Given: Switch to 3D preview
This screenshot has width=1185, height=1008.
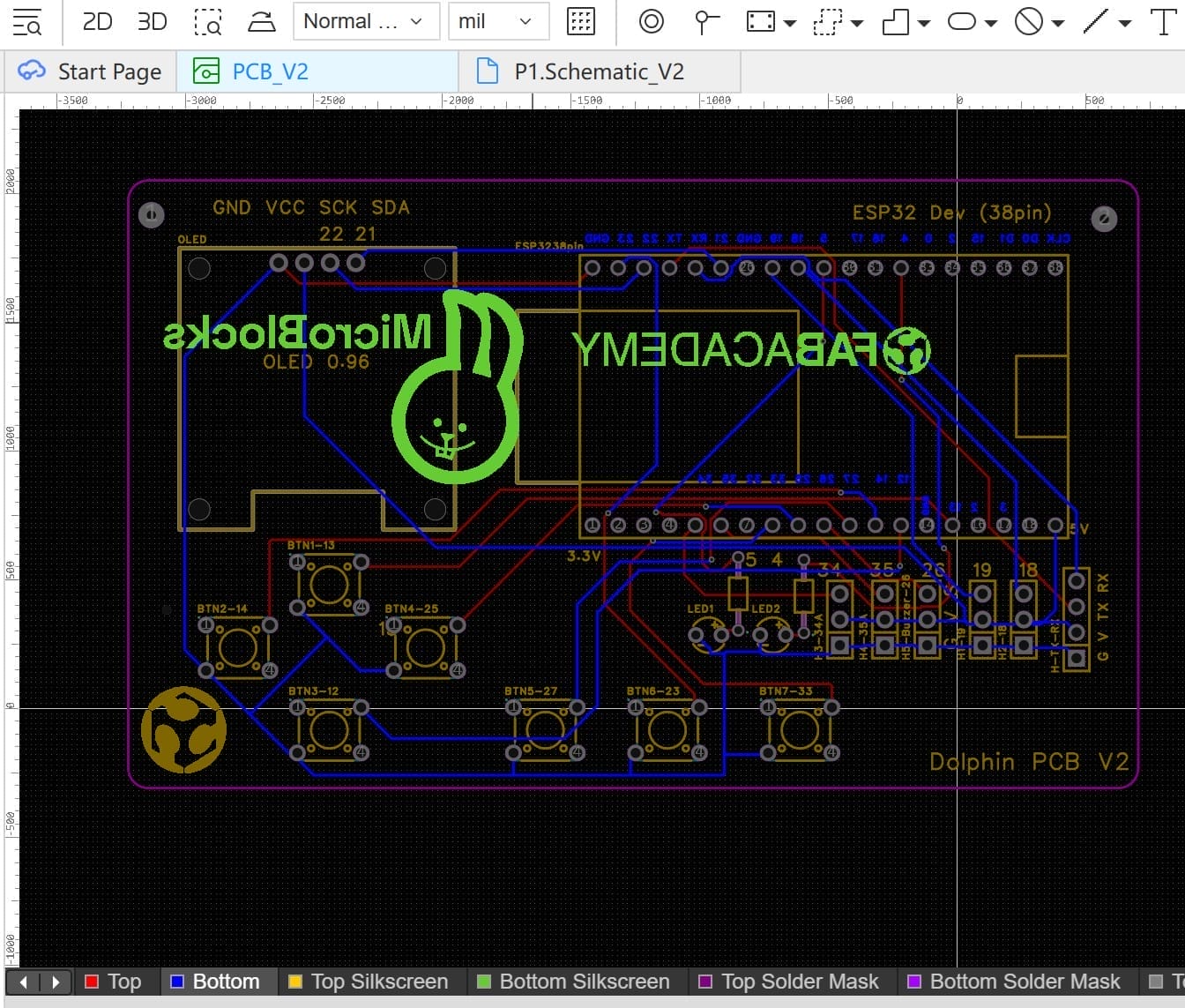Looking at the screenshot, I should pos(152,21).
